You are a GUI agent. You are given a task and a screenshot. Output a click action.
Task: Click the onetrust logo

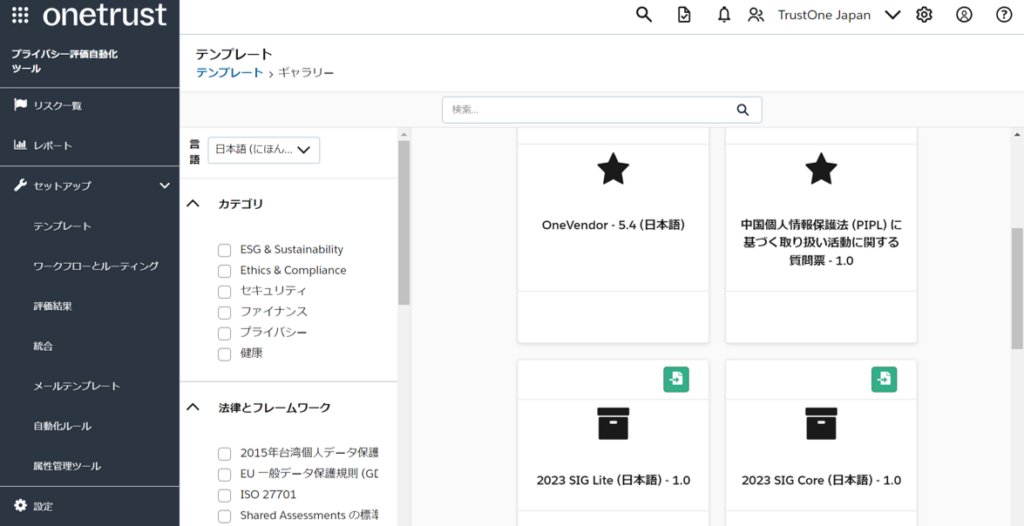104,15
